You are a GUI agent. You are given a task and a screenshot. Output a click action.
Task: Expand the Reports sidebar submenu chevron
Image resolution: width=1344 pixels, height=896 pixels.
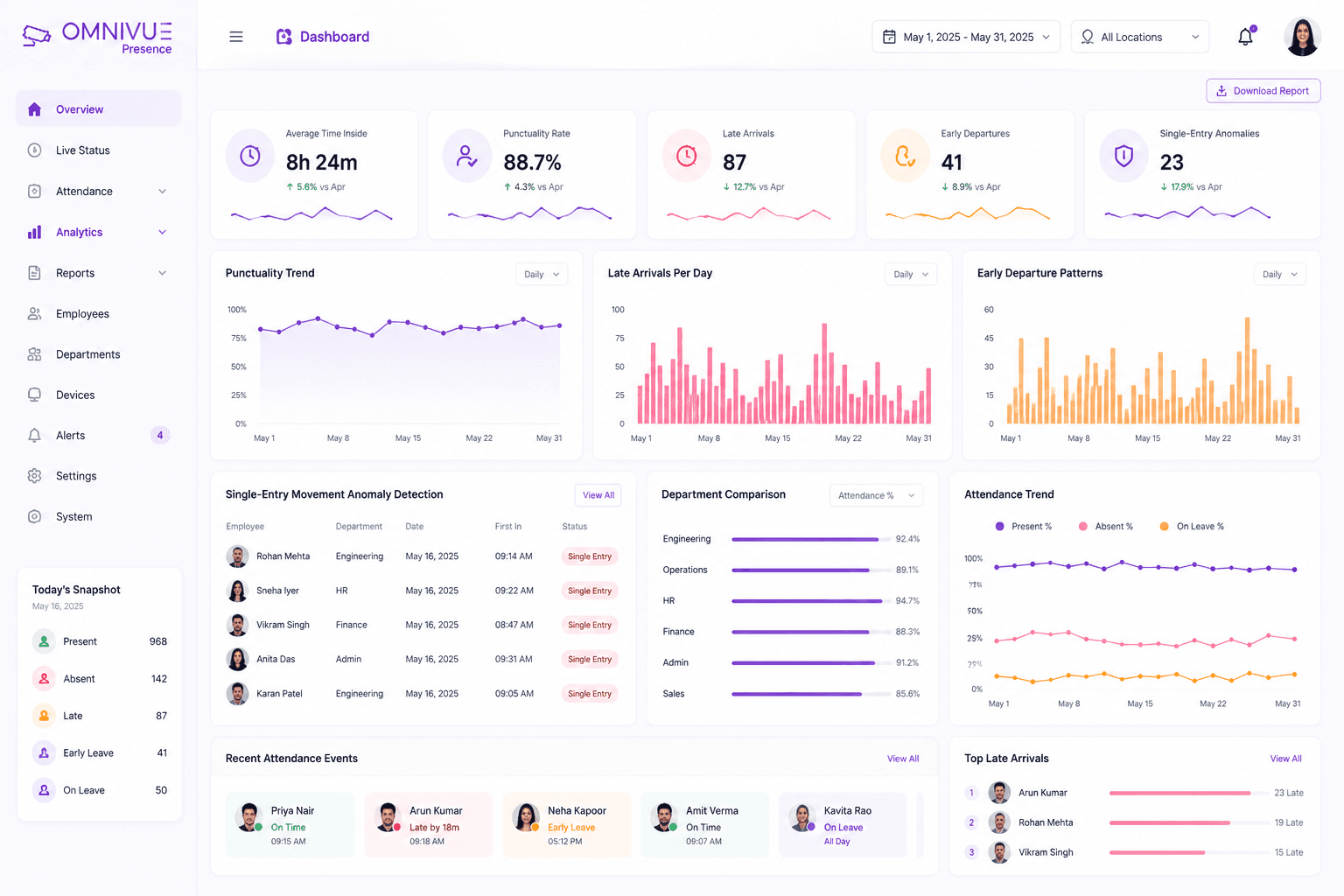point(162,273)
